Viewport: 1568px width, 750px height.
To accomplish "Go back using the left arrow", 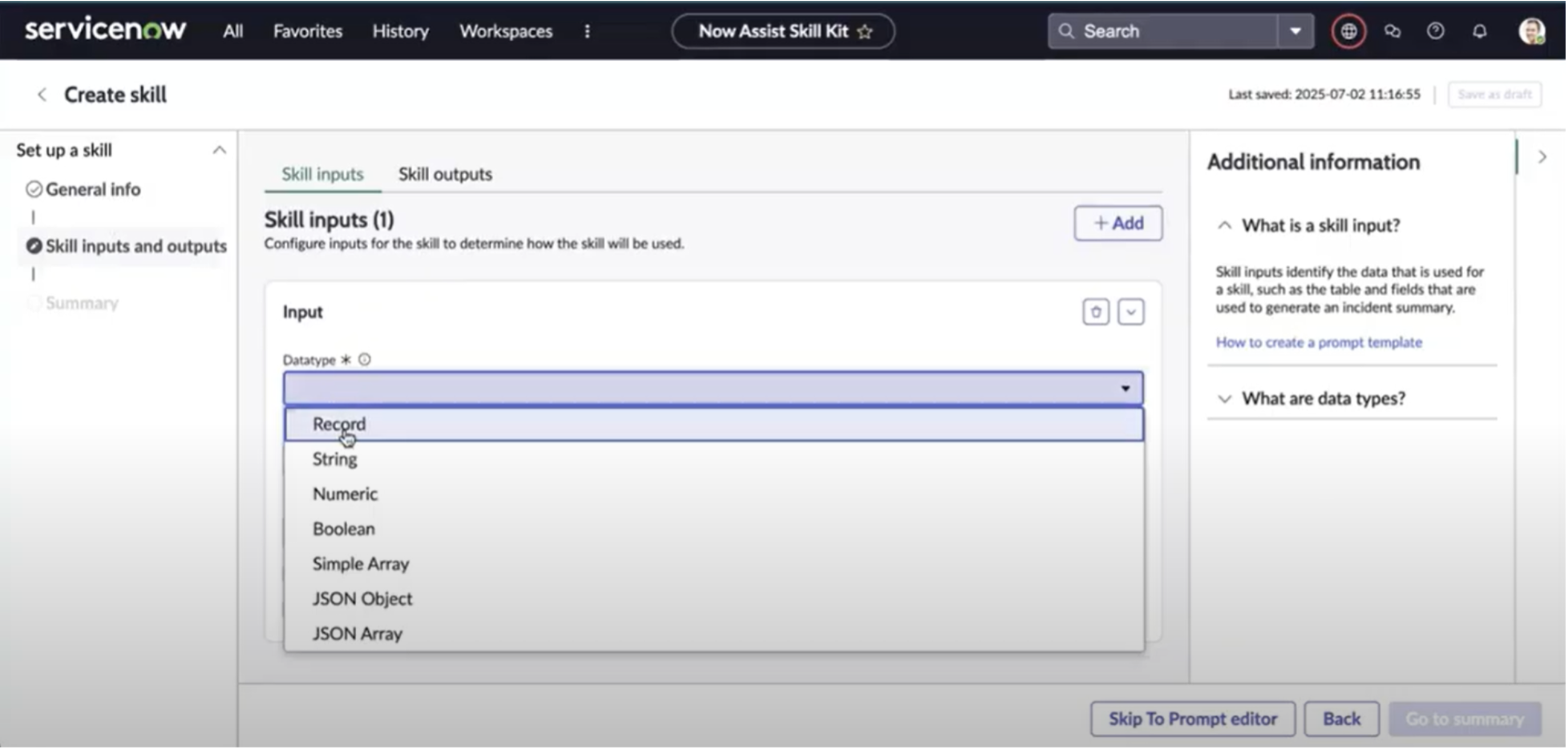I will tap(42, 95).
